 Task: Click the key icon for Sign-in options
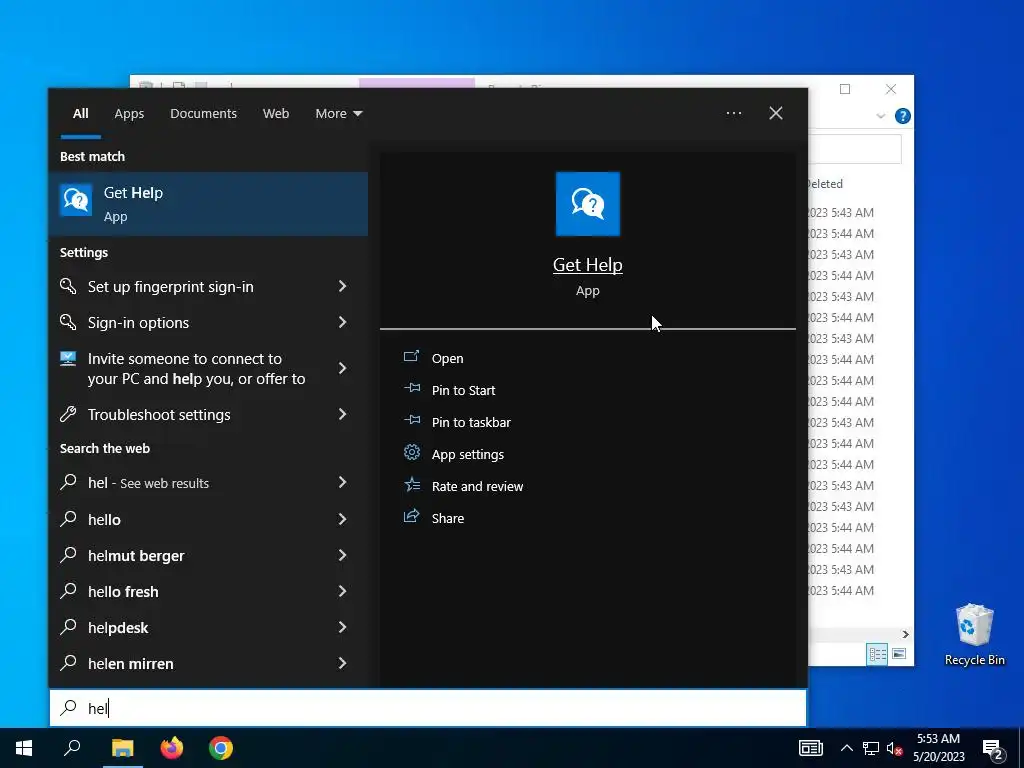point(68,322)
